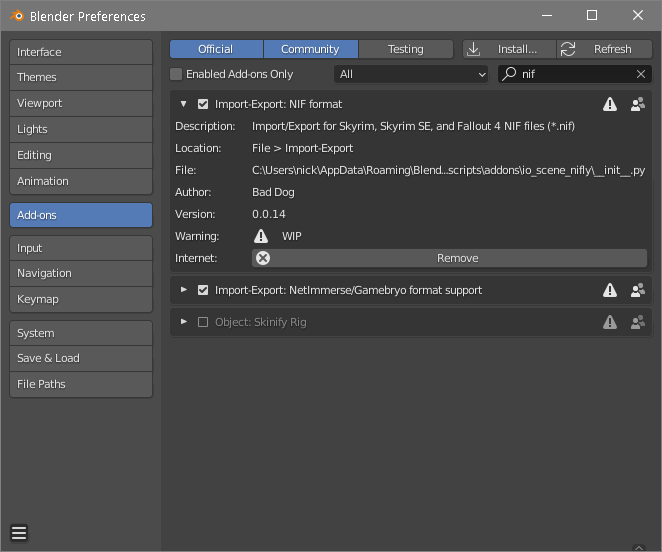Click the 'WIP' warning text
Screen dimensions: 662x552
point(292,236)
